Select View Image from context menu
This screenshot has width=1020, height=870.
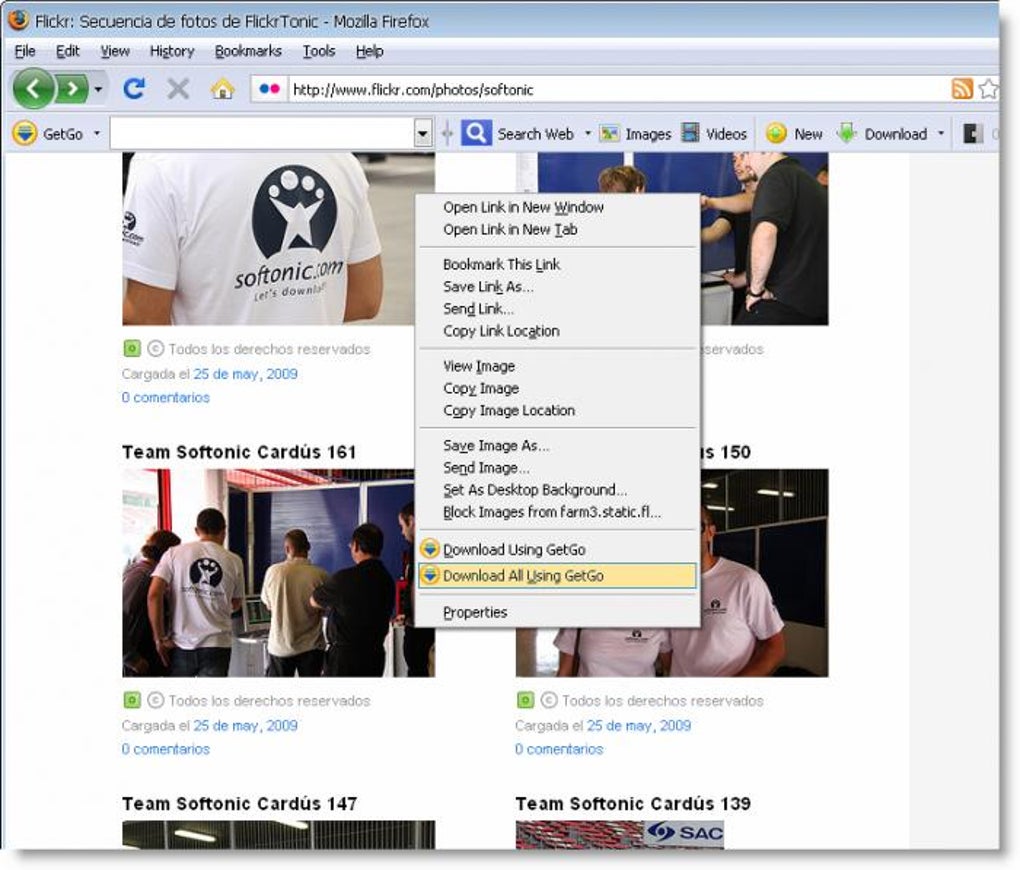click(557, 366)
